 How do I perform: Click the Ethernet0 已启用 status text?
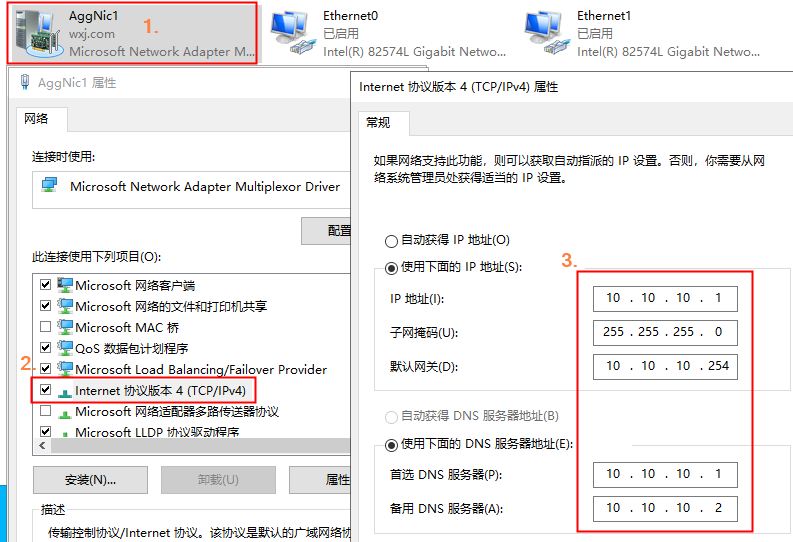click(341, 33)
